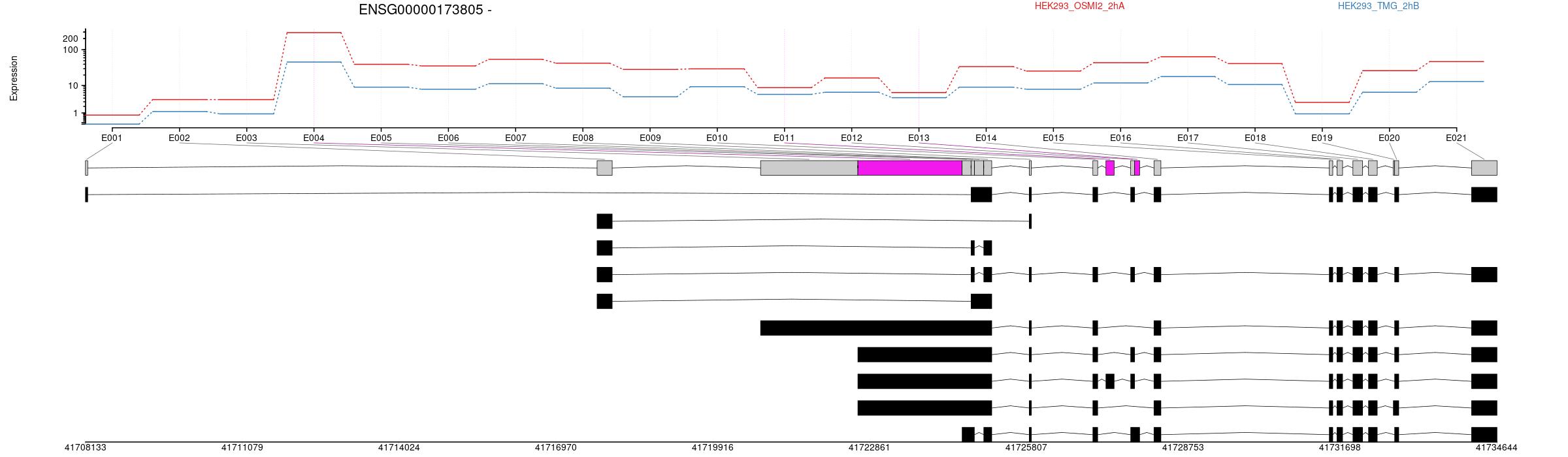Image resolution: width=1568 pixels, height=457 pixels.
Task: Select the HEK293_TMG_2hB legend label
Action: pyautogui.click(x=1379, y=7)
